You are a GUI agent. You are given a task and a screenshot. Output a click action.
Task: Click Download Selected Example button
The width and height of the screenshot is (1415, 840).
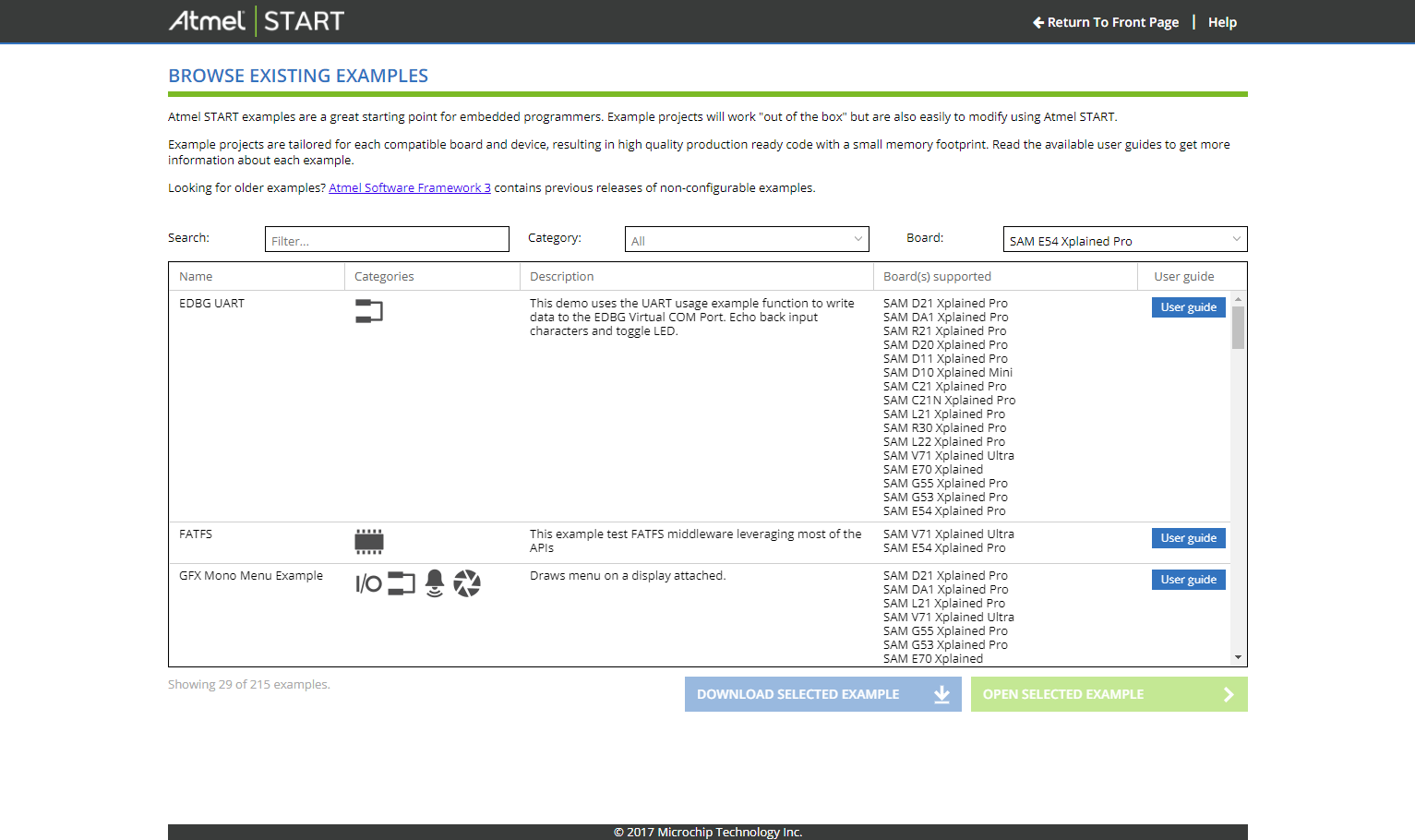tap(823, 694)
